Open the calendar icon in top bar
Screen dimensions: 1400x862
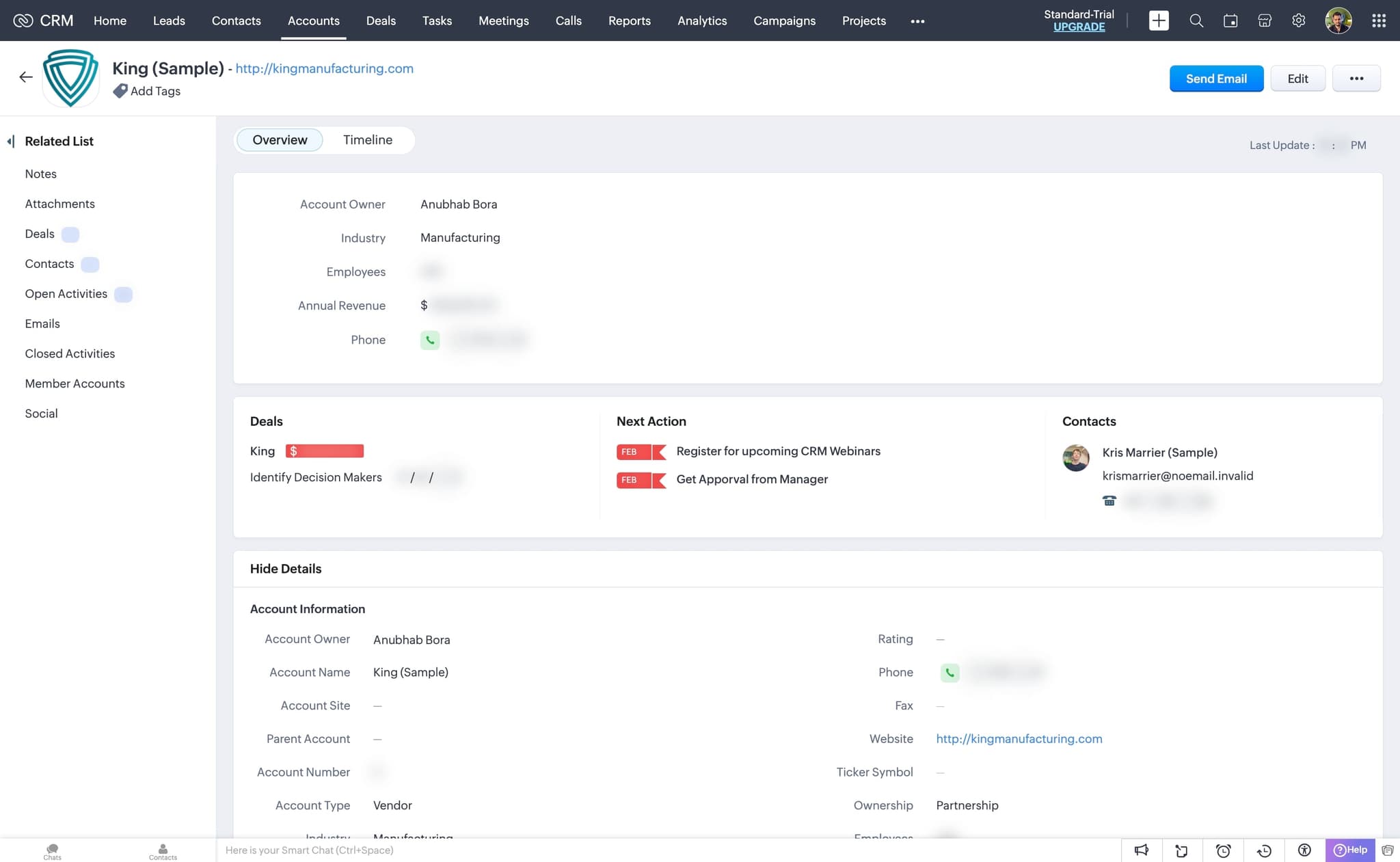[x=1230, y=21]
